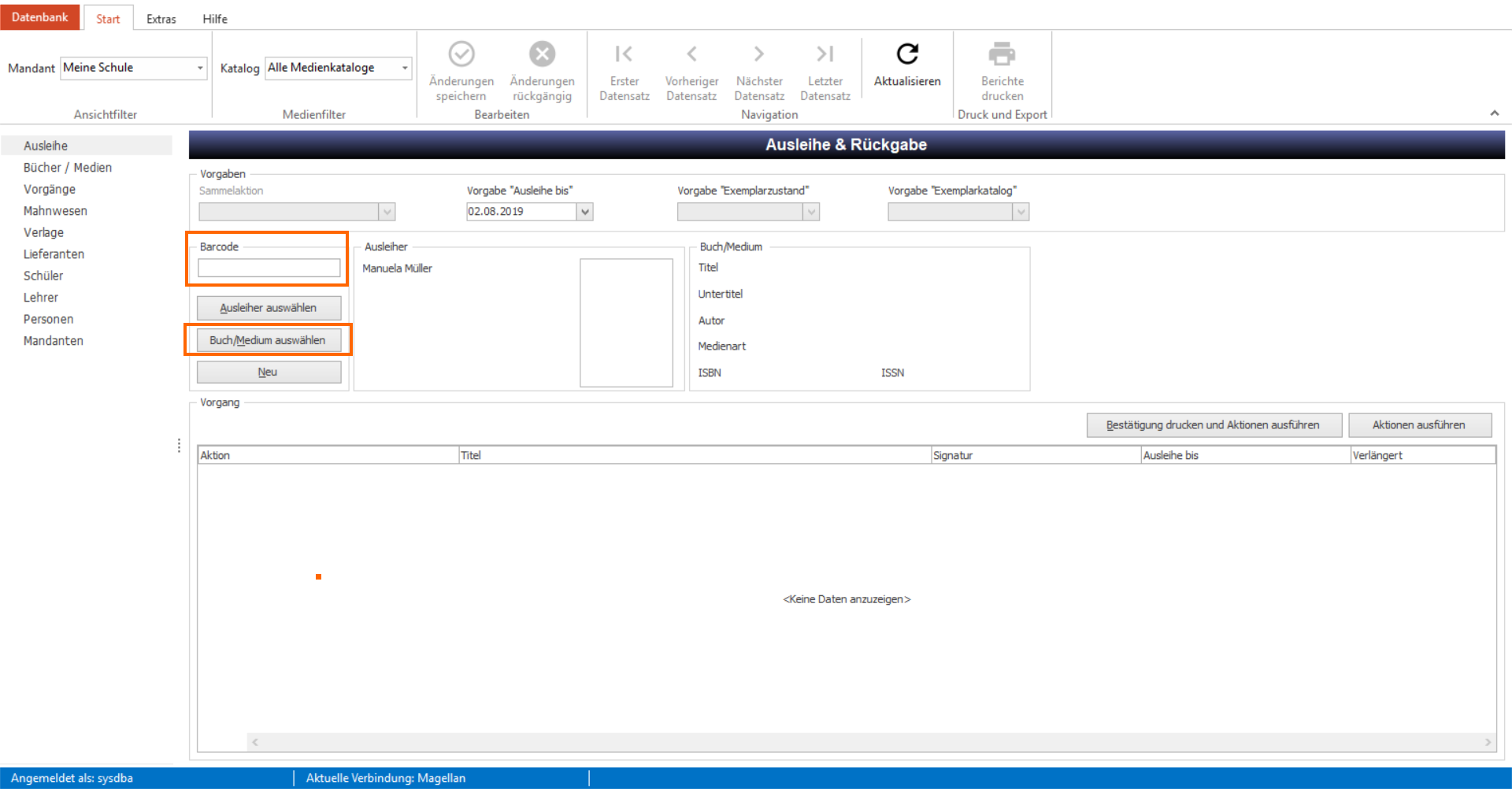1512x789 pixels.
Task: Go to Nächster Datensatz
Action: tap(759, 54)
